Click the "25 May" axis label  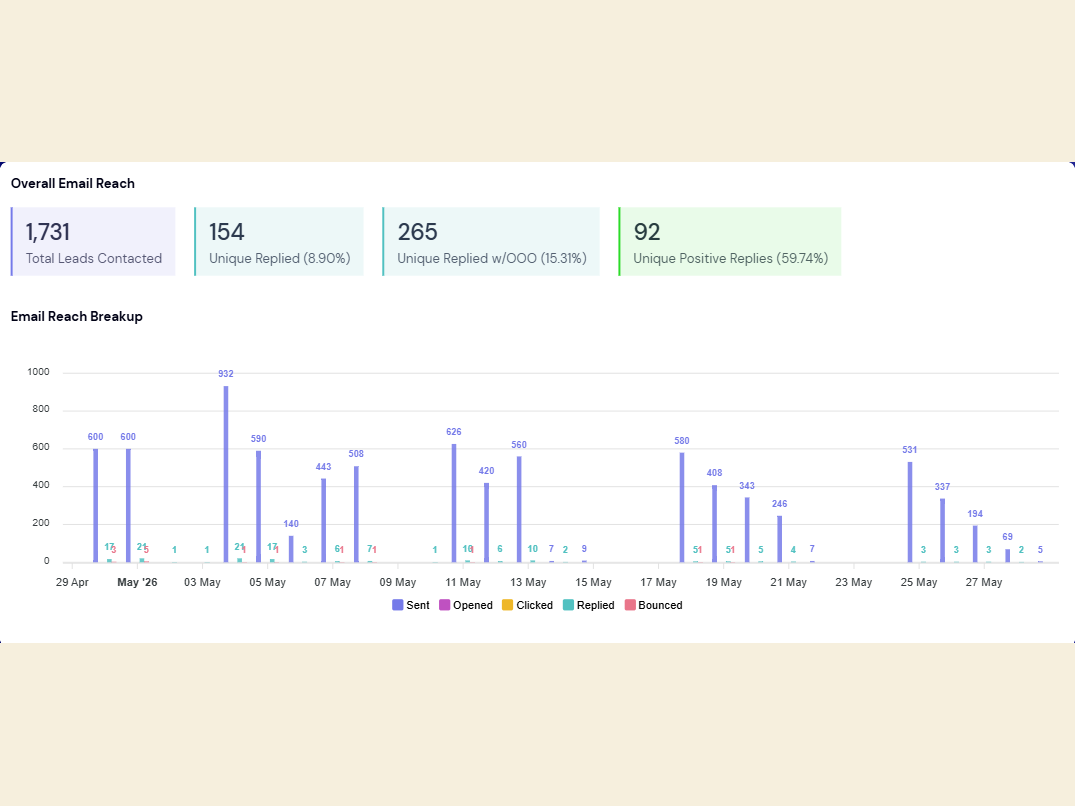[x=919, y=583]
